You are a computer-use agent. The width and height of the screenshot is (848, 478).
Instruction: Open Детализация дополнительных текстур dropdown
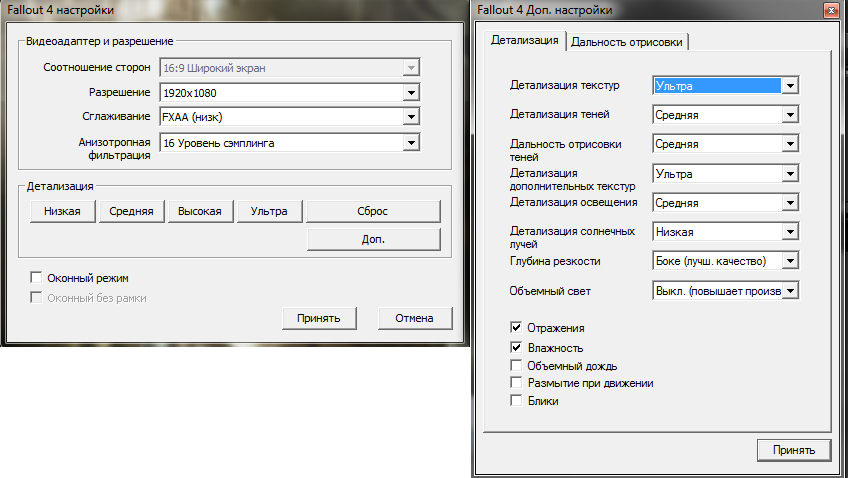point(725,174)
